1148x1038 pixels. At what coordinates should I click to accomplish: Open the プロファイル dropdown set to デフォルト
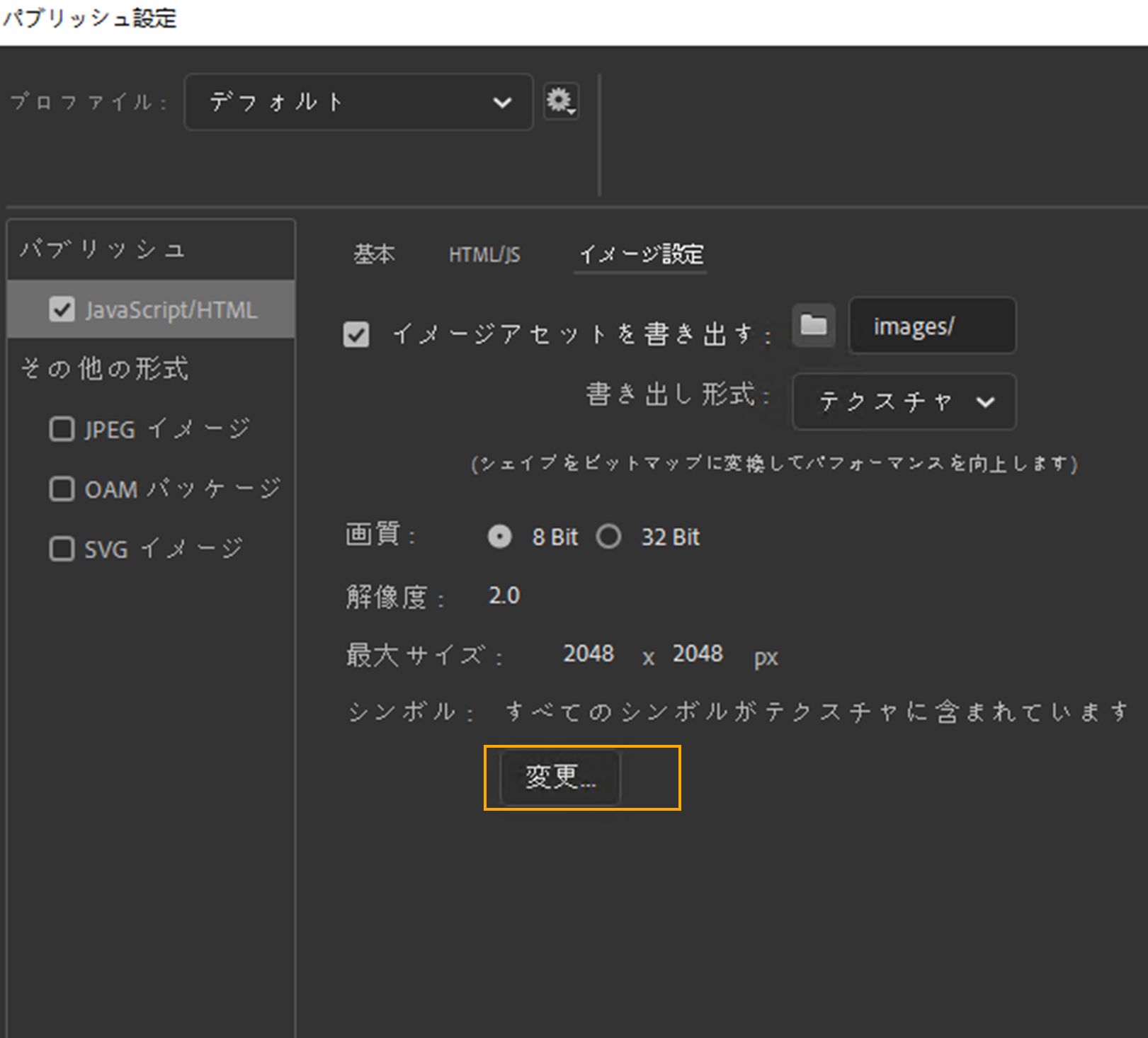point(358,102)
